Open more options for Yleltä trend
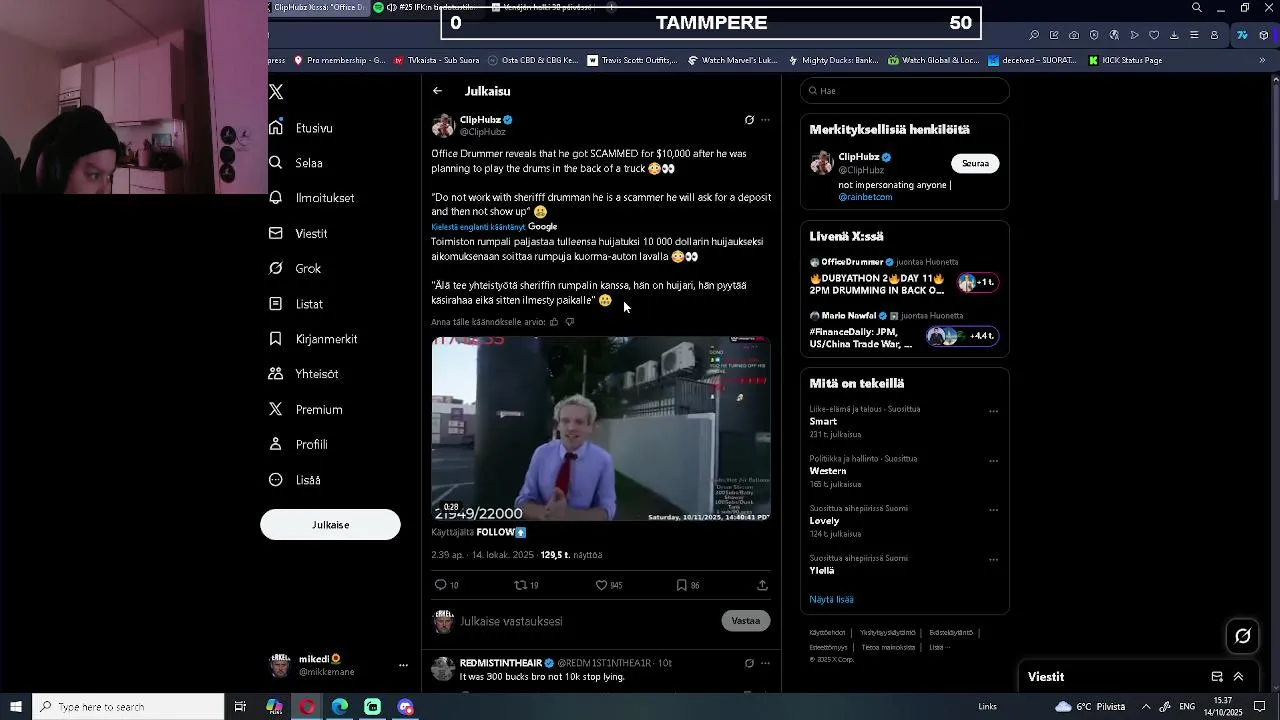 pyautogui.click(x=993, y=560)
